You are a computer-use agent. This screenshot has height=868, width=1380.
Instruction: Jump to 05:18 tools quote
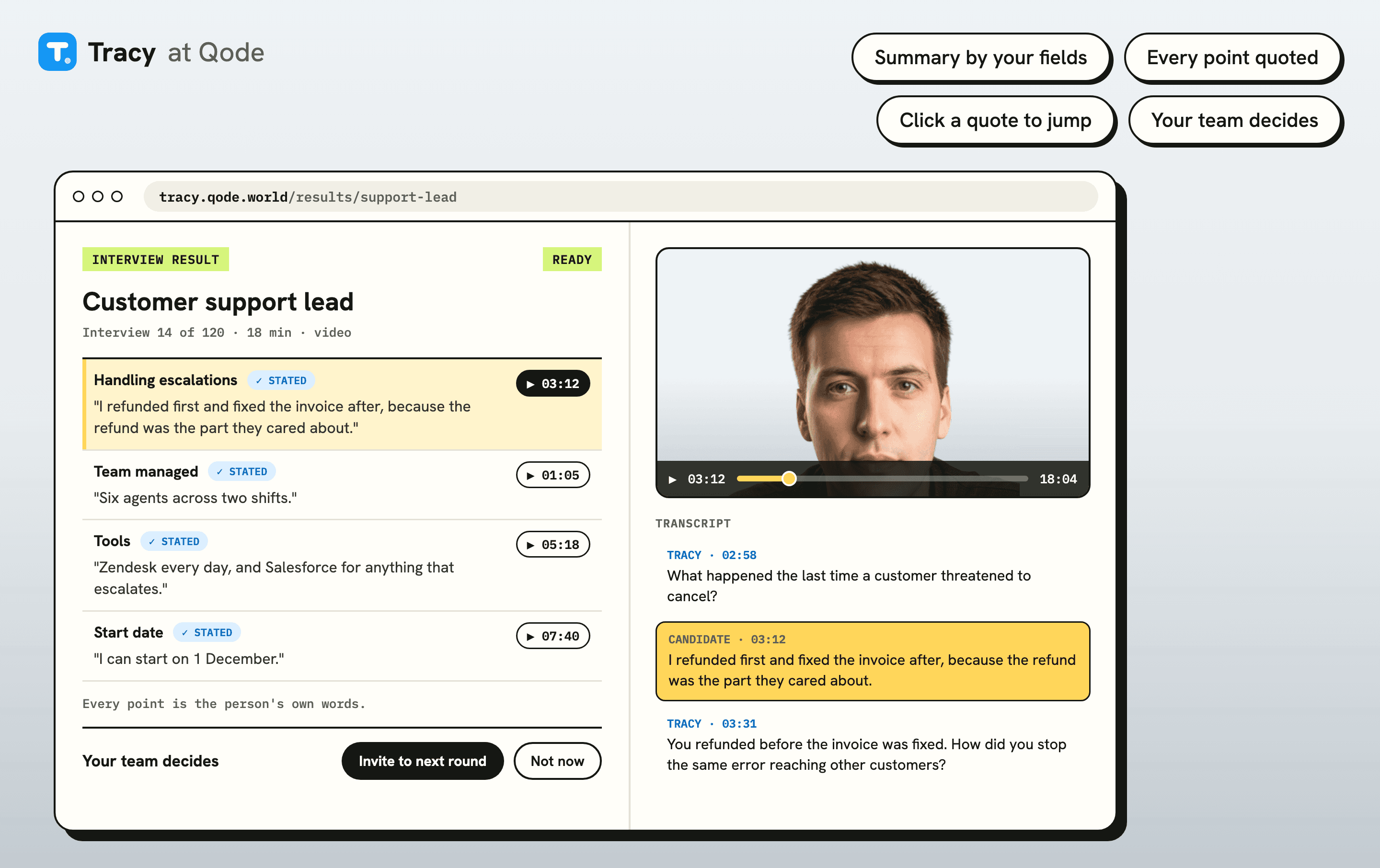tap(552, 544)
